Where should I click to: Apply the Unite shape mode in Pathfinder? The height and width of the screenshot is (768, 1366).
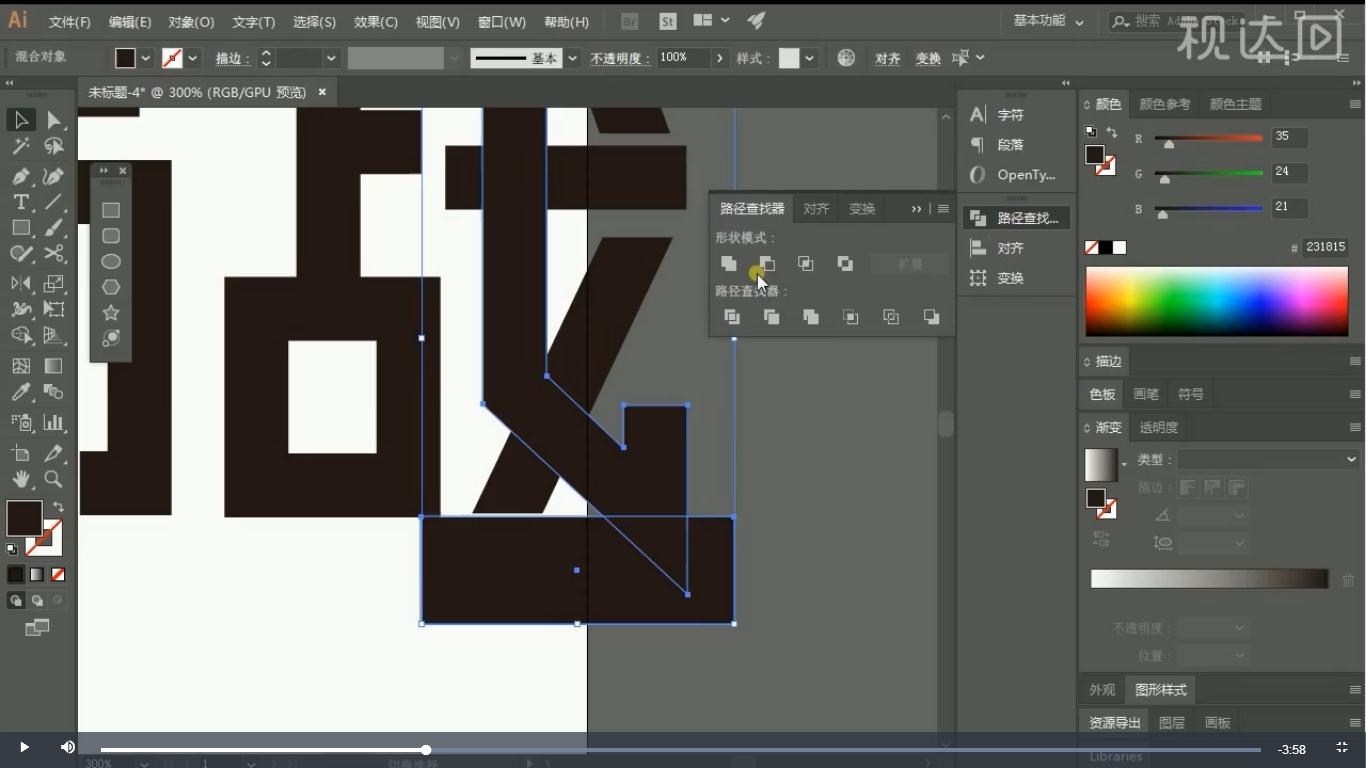tap(729, 263)
